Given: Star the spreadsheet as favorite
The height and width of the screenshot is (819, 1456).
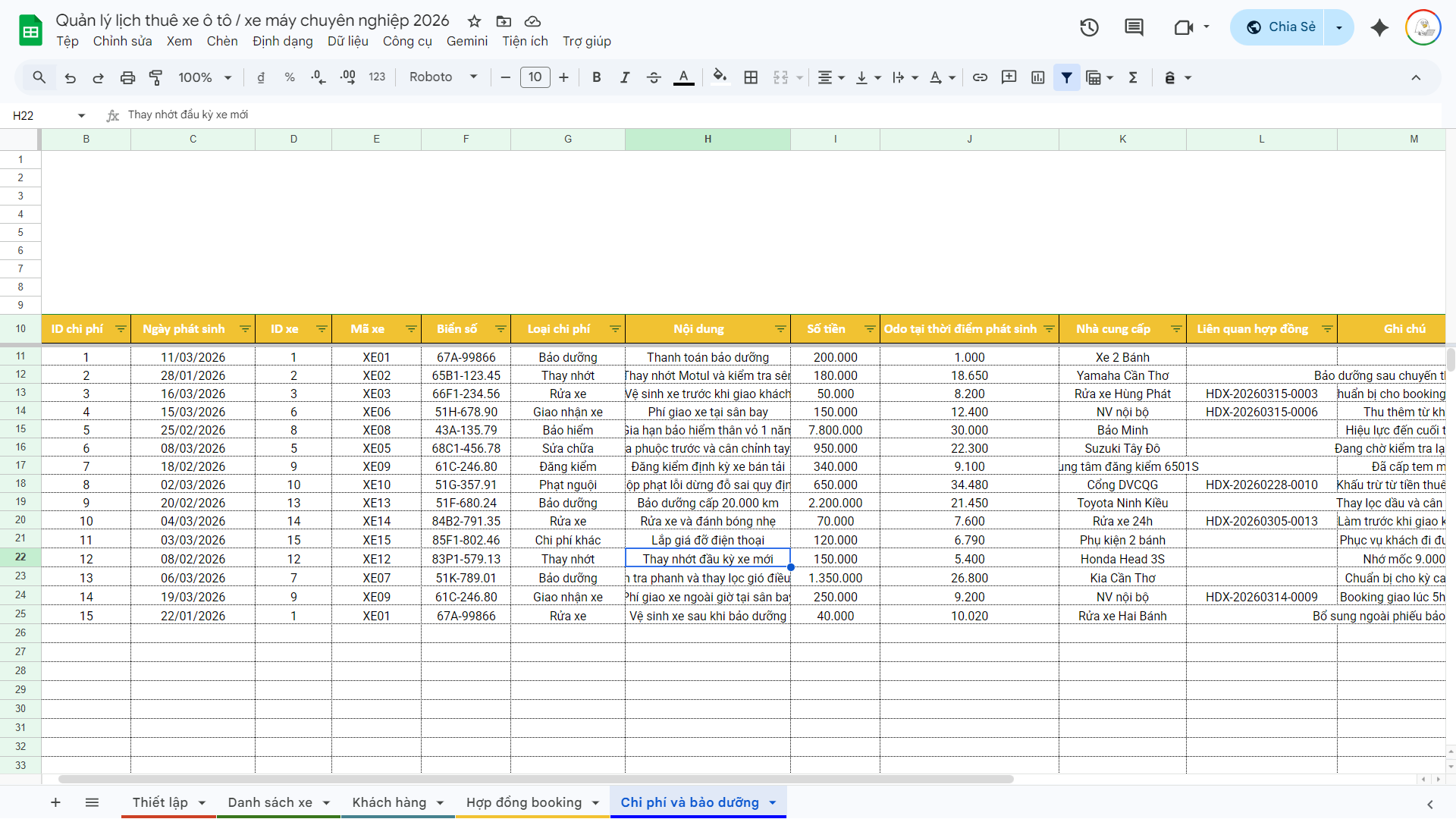Looking at the screenshot, I should pyautogui.click(x=474, y=22).
